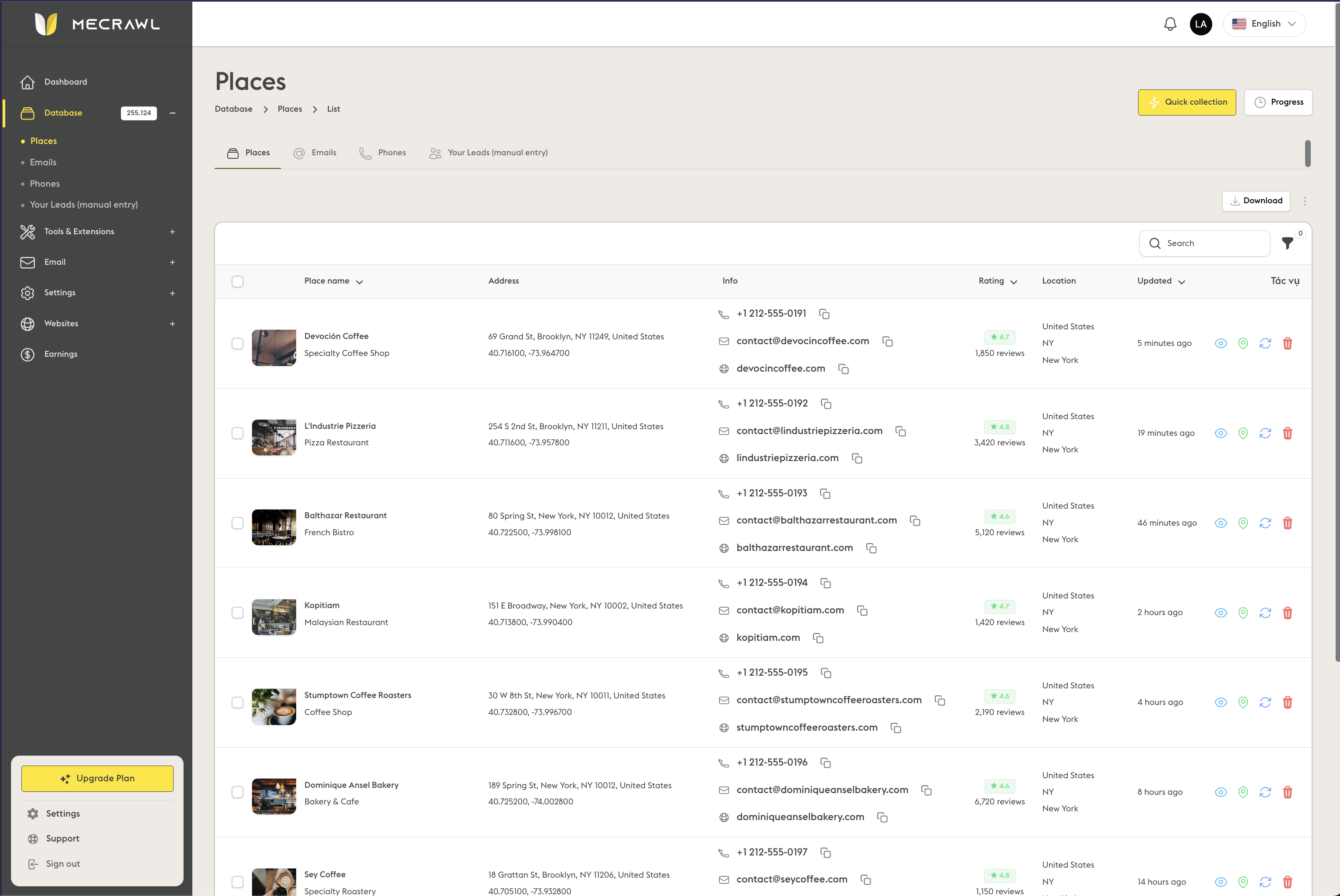
Task: Show map location for Devoción Coffee
Action: [x=1243, y=343]
